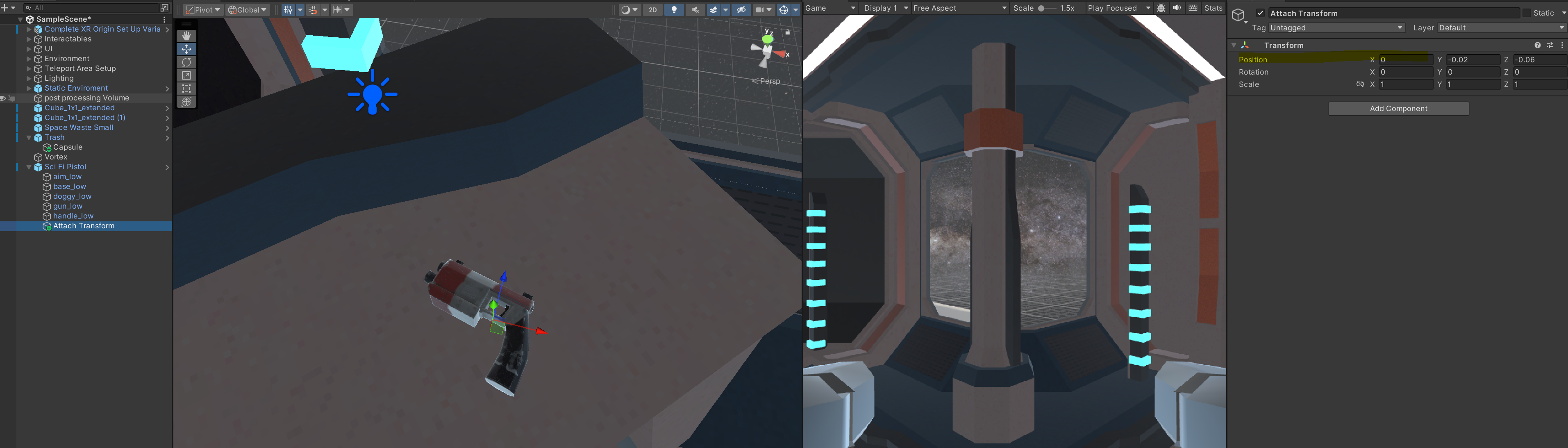
Task: Select the Rotate tool
Action: pyautogui.click(x=186, y=62)
